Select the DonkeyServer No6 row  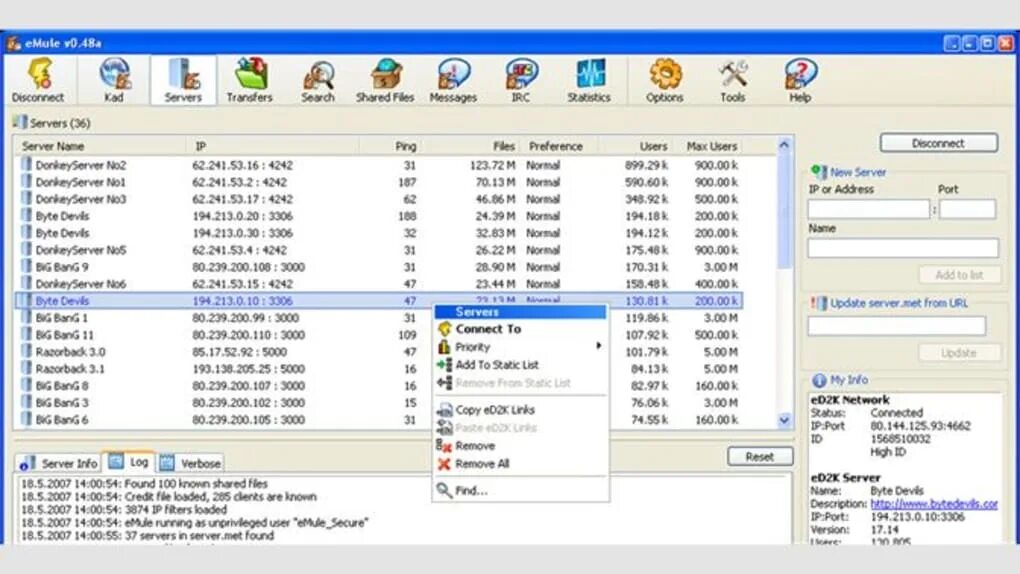379,284
